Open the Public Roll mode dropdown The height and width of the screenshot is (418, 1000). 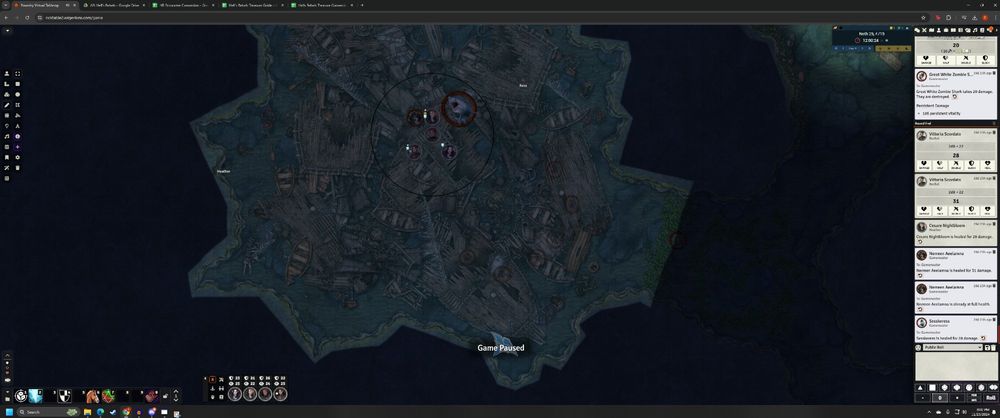click(953, 347)
